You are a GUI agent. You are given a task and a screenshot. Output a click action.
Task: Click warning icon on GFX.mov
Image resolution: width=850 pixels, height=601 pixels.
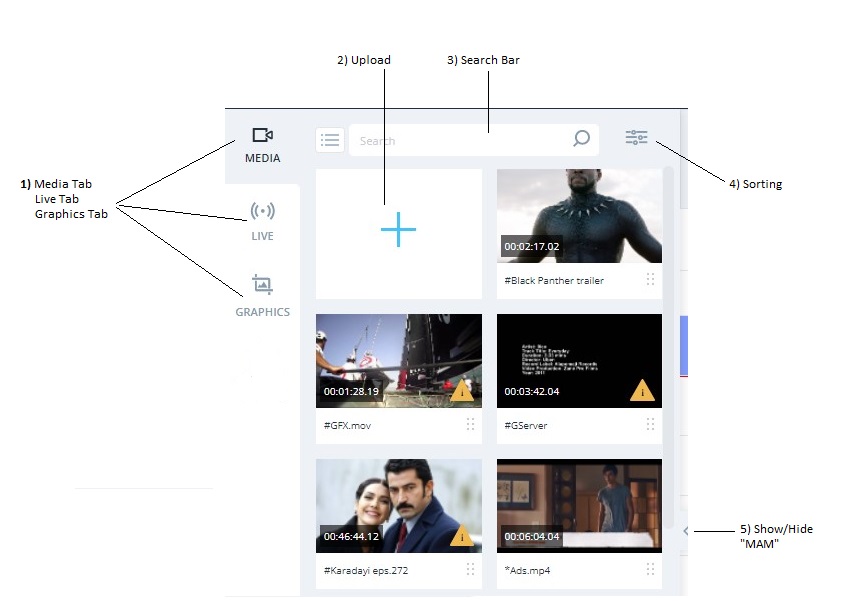[461, 391]
